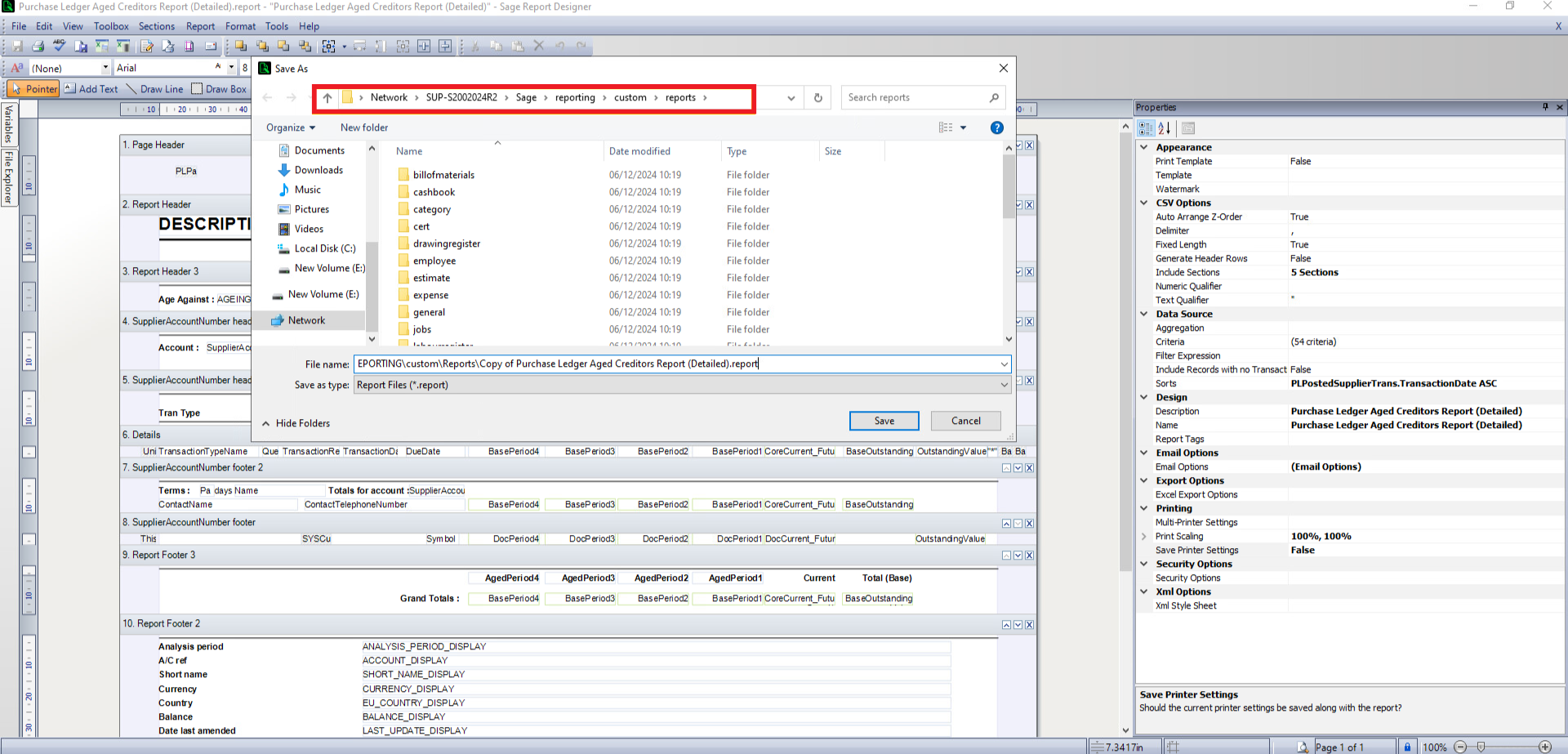This screenshot has width=1568, height=754.
Task: Click the Alphabetical sort icon in Properties
Action: tap(1165, 128)
